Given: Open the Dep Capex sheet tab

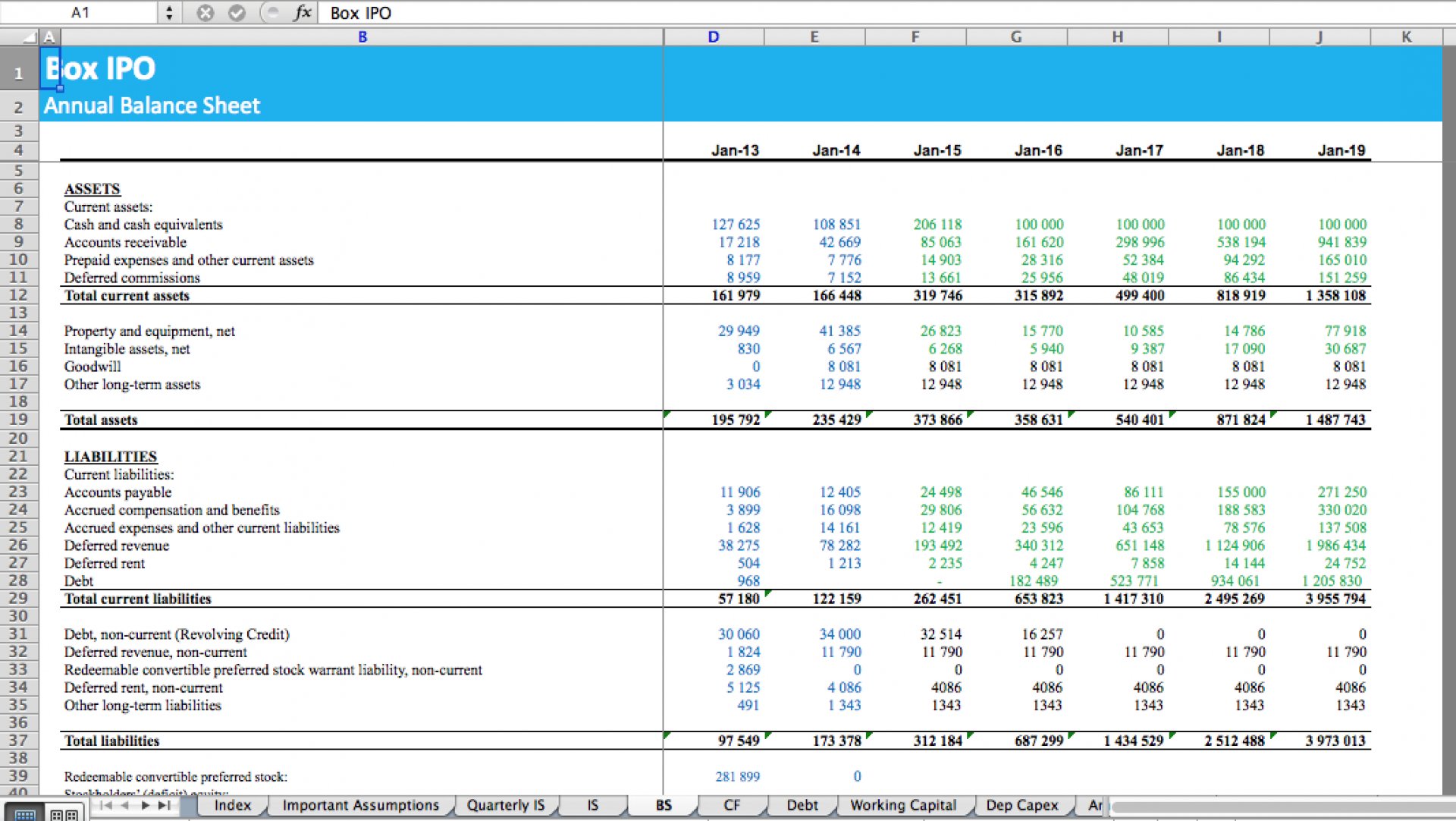Looking at the screenshot, I should 1021,805.
